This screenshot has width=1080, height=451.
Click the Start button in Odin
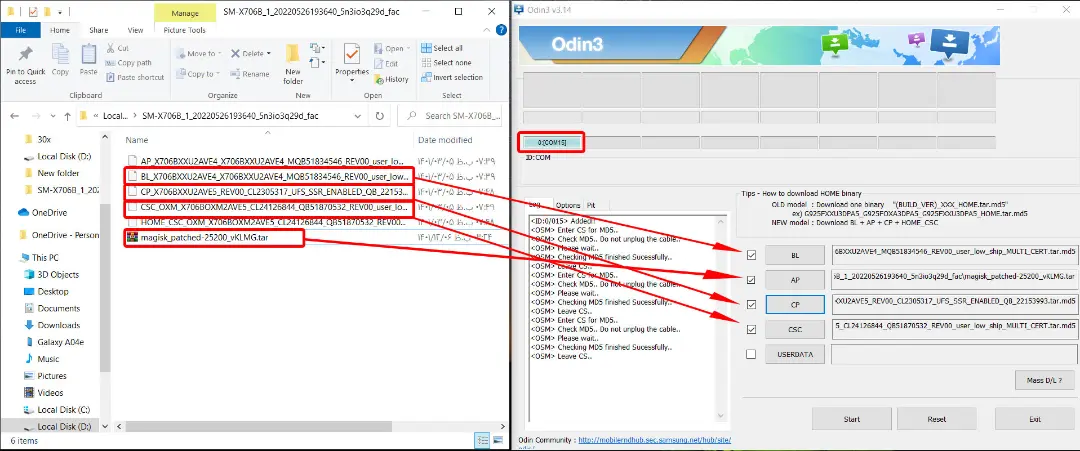(x=851, y=419)
